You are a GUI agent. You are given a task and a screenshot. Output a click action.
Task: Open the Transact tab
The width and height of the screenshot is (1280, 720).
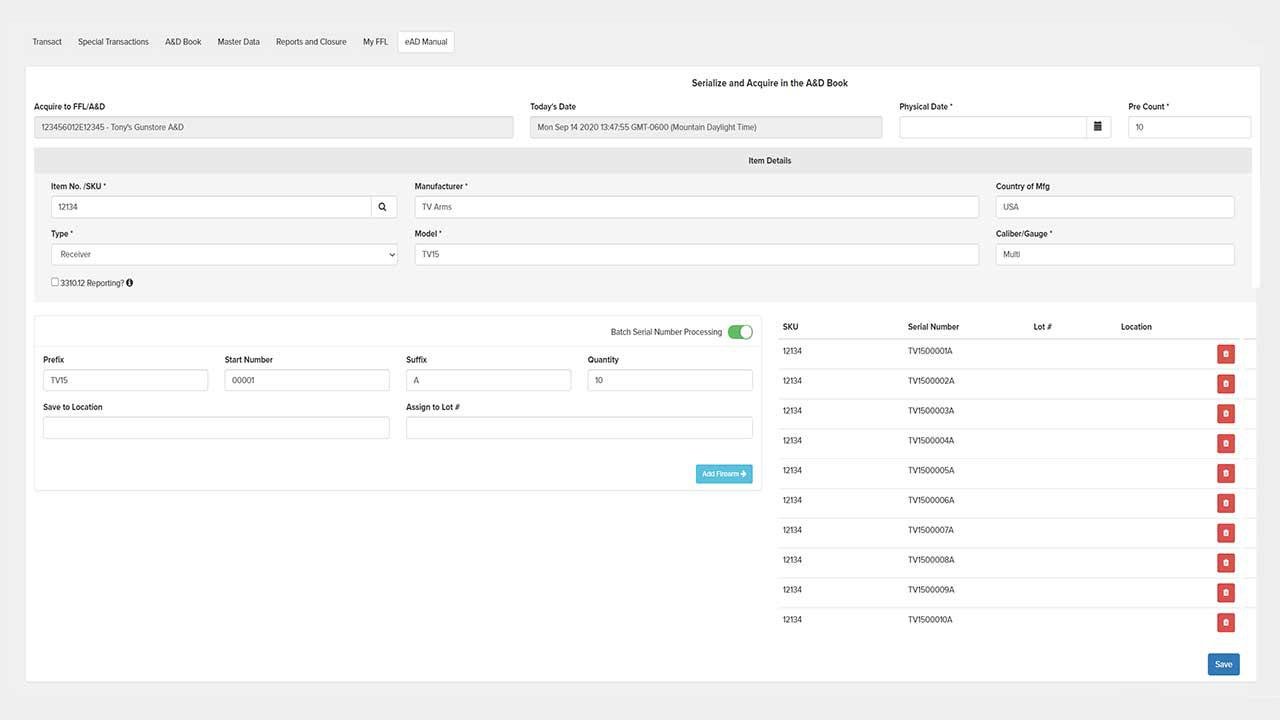point(47,42)
